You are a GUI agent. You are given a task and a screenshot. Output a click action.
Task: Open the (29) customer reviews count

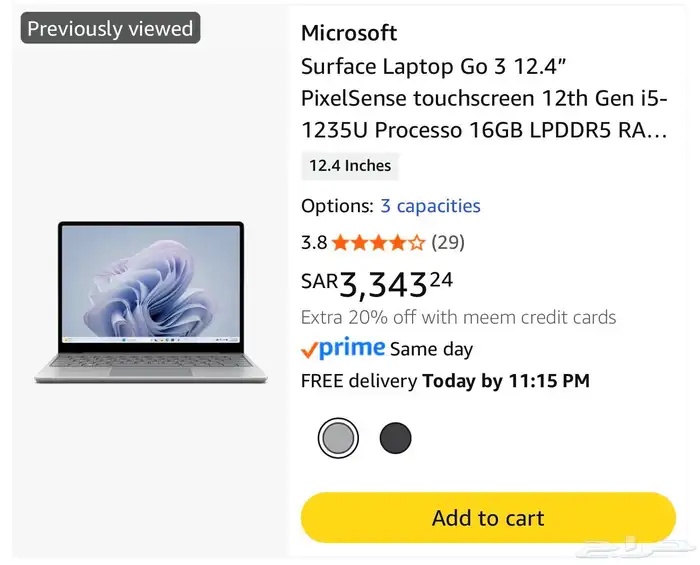[448, 242]
